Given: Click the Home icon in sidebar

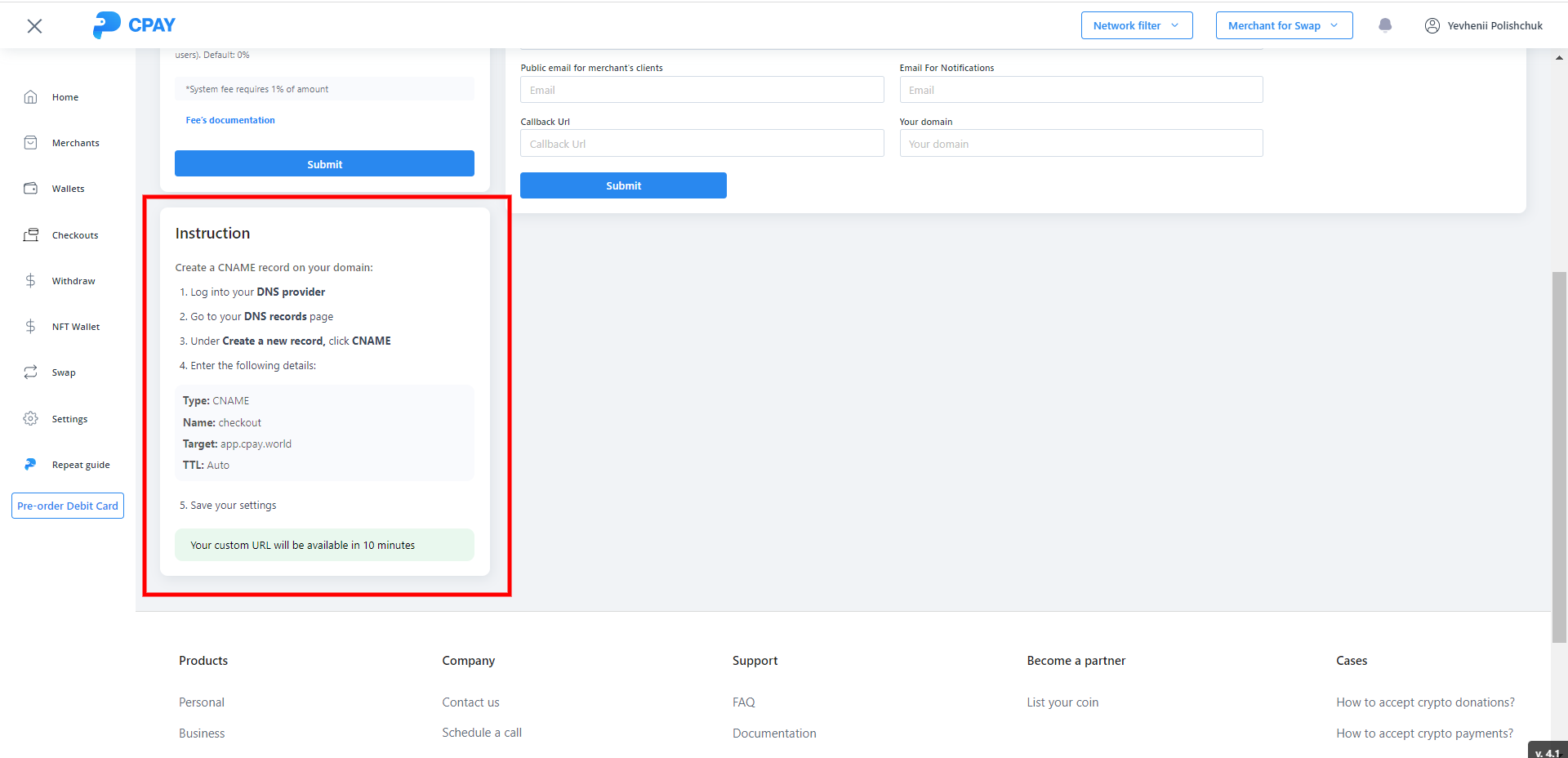Looking at the screenshot, I should coord(31,97).
